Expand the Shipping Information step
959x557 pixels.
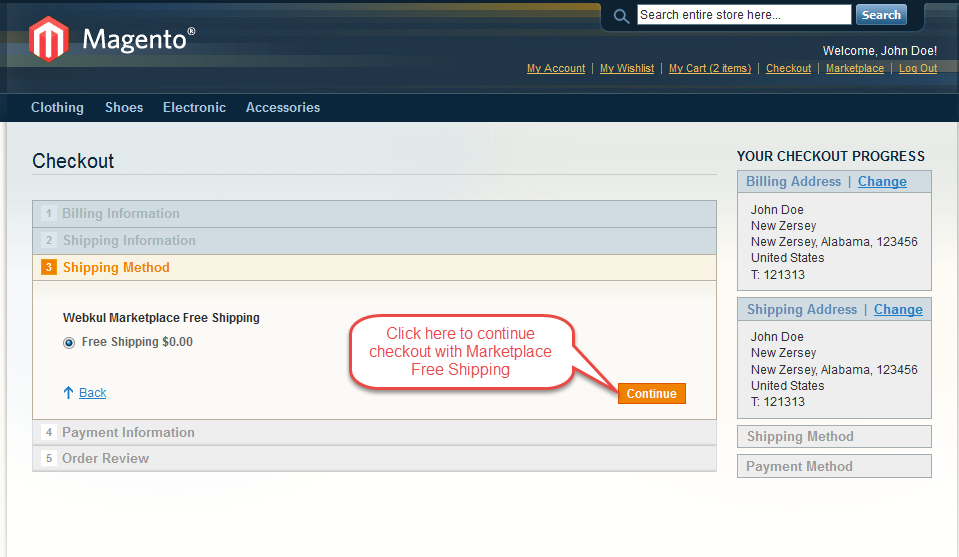click(x=129, y=241)
